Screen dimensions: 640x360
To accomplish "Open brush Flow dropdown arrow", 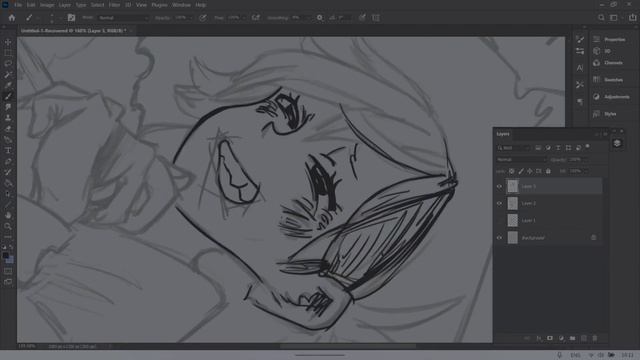I will point(244,18).
